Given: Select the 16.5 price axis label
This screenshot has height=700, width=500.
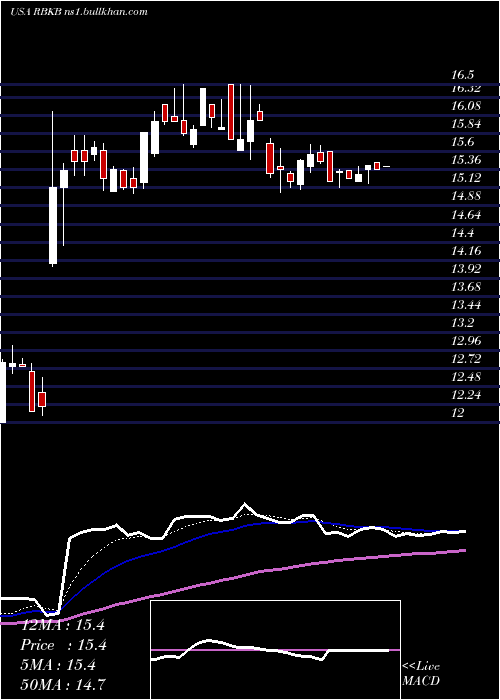Looking at the screenshot, I should (x=462, y=75).
